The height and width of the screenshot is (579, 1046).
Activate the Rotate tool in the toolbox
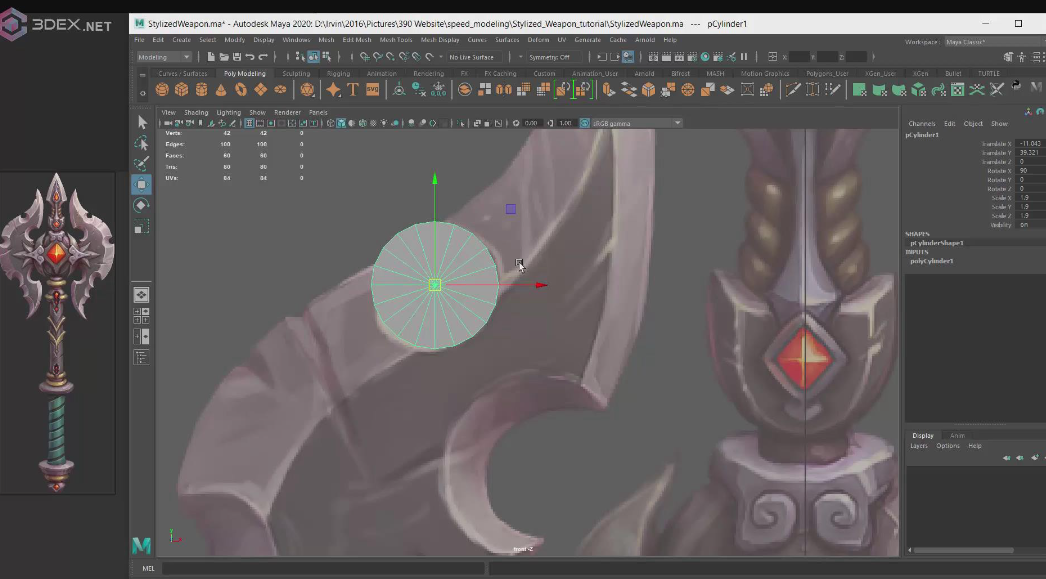pos(141,206)
